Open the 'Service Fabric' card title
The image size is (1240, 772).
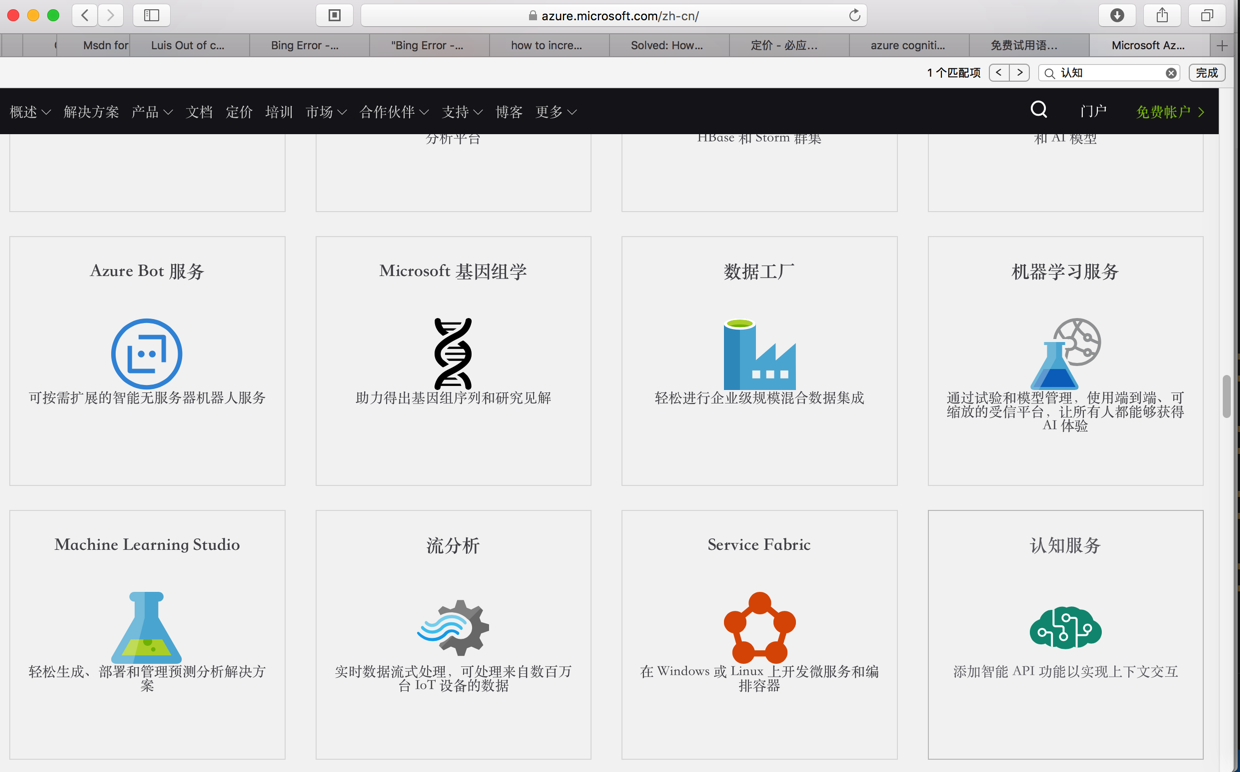point(759,545)
